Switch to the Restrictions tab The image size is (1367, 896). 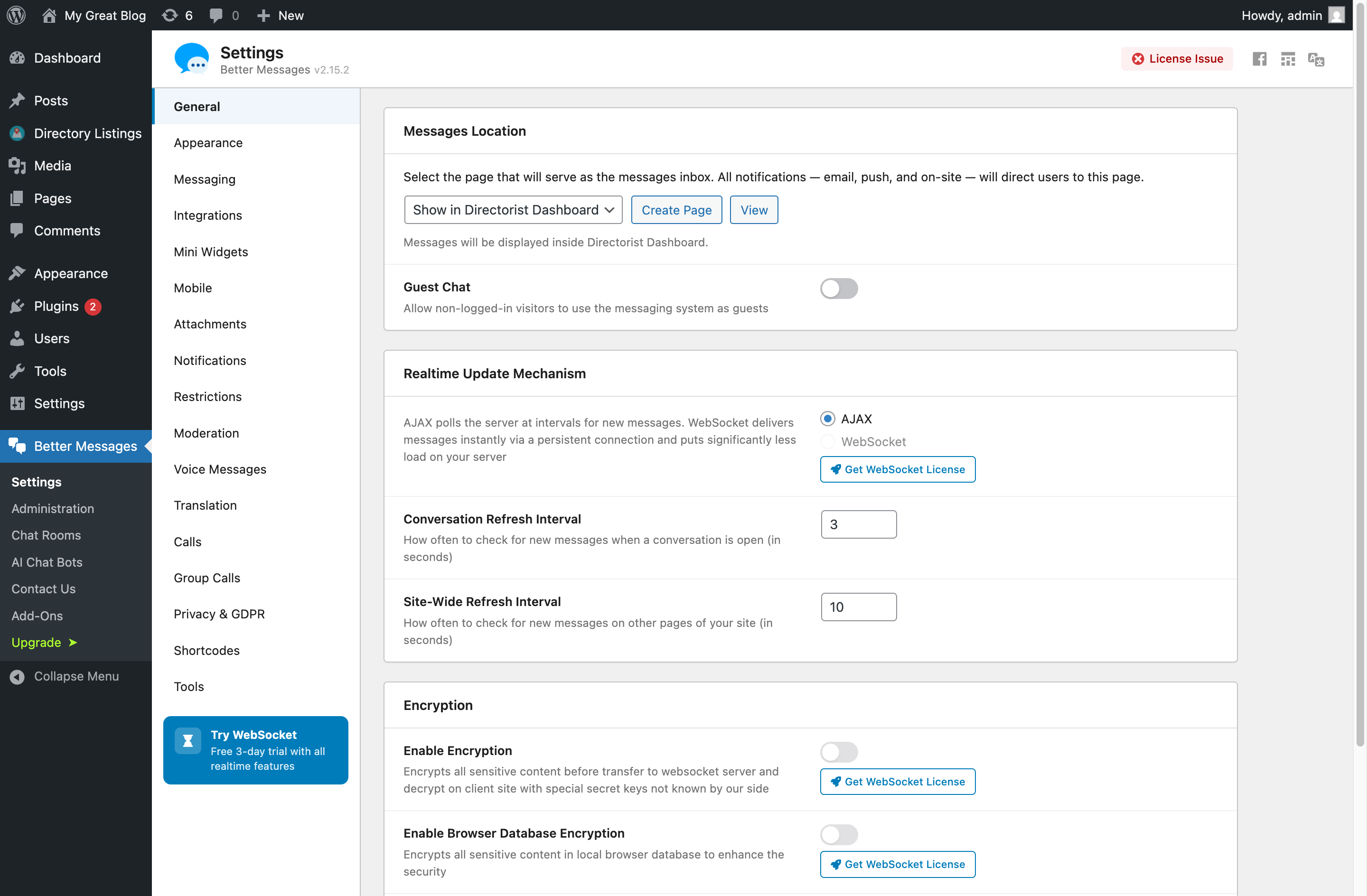point(256,396)
